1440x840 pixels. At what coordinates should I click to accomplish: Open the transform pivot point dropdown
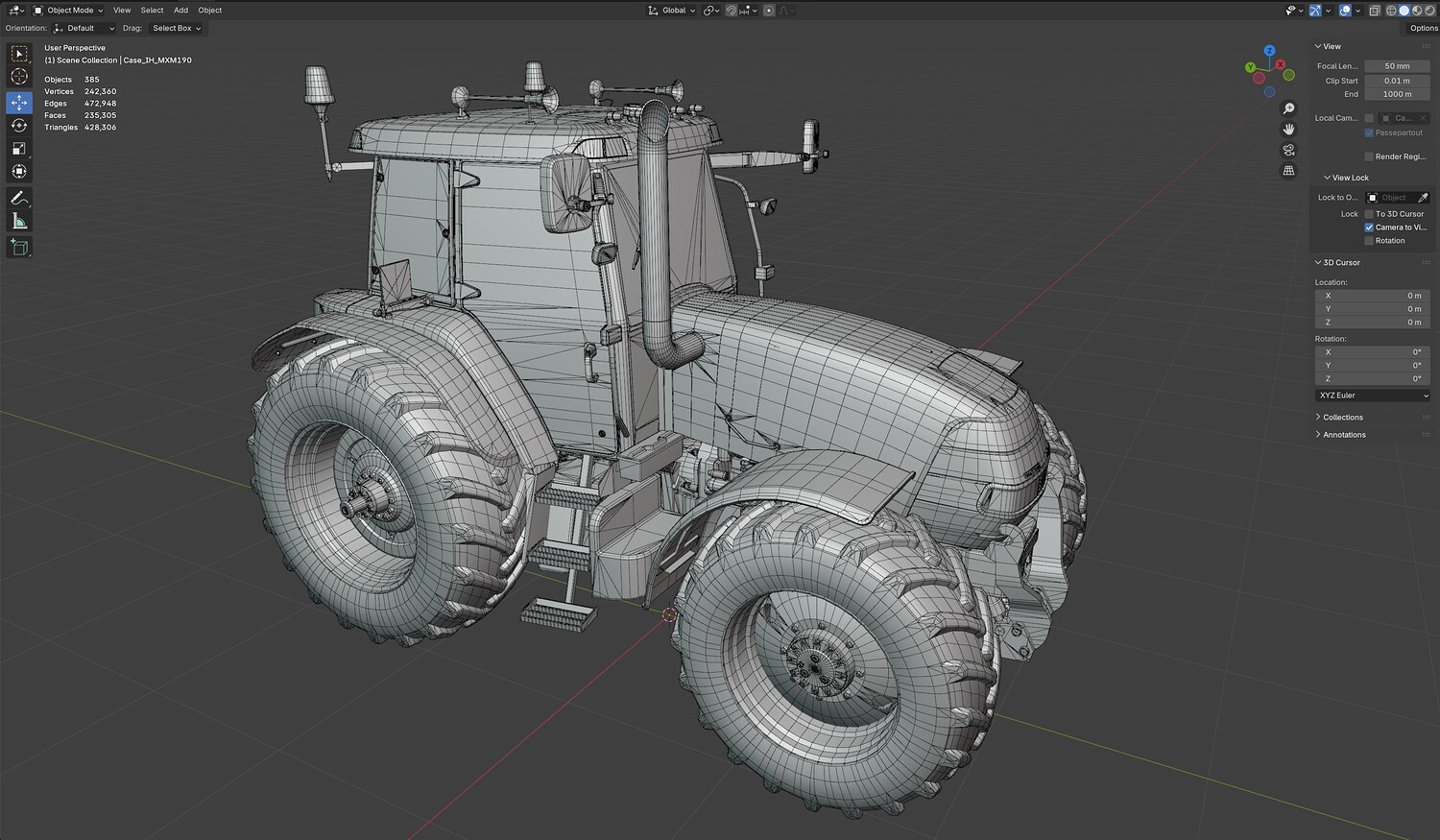[711, 11]
